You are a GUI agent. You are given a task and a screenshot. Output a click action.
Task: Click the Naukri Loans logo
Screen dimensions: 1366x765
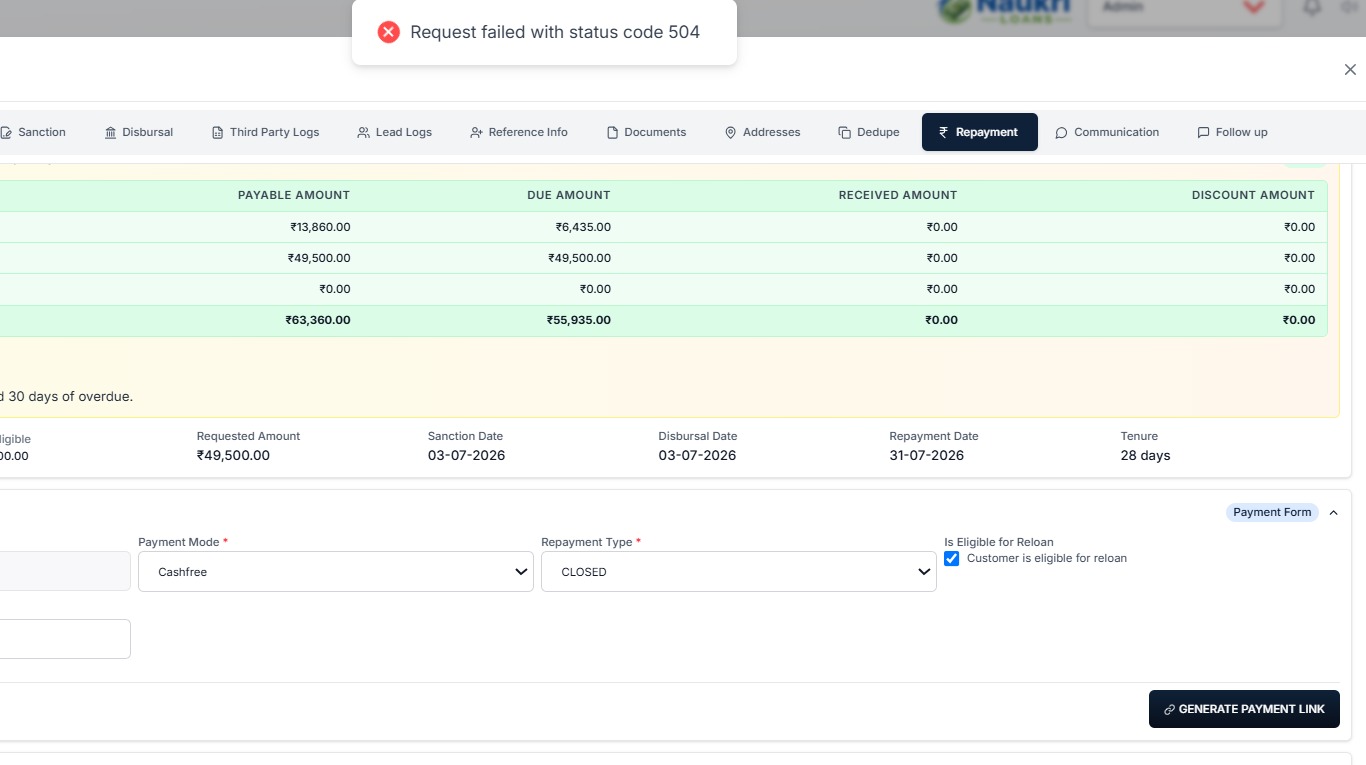click(x=1006, y=11)
